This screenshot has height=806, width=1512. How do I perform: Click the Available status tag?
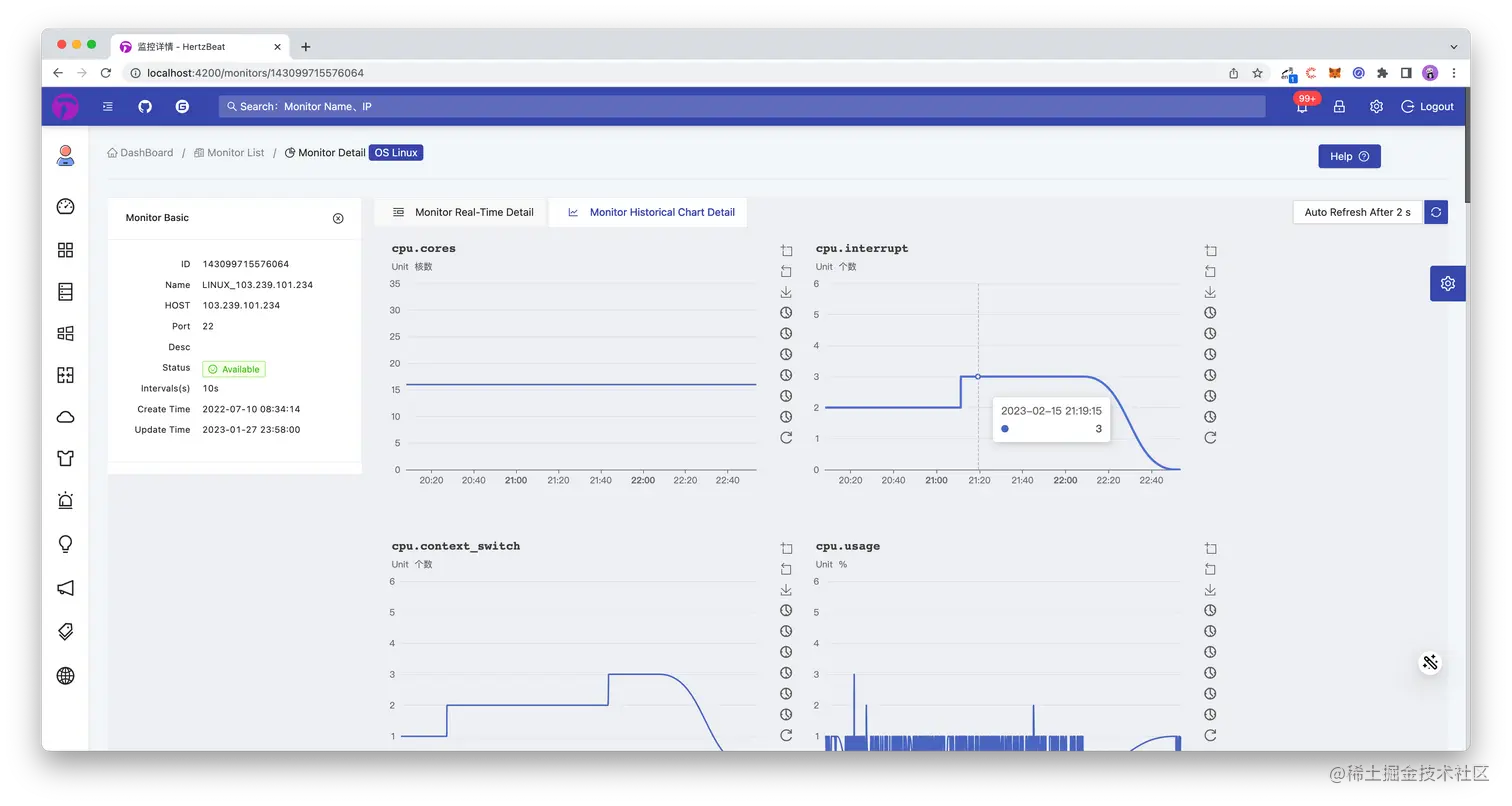[x=234, y=369]
